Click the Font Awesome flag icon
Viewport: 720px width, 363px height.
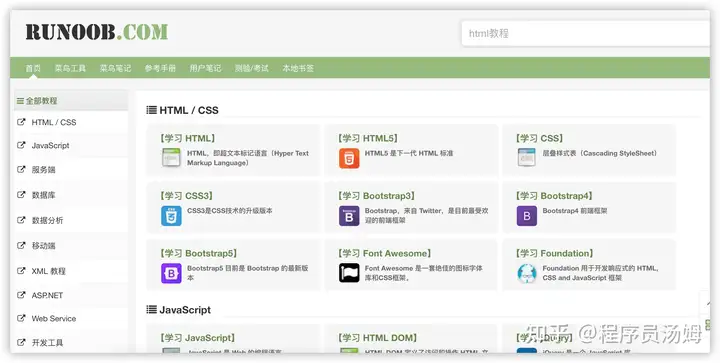pos(349,273)
